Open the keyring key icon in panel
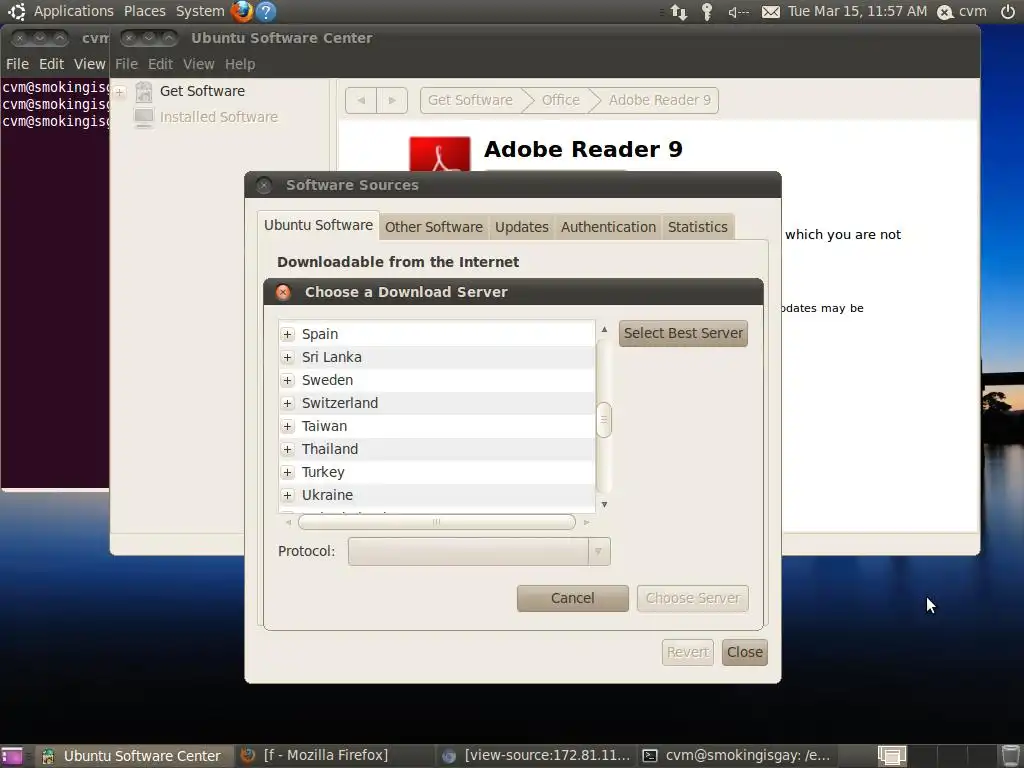The image size is (1024, 768). click(x=707, y=12)
